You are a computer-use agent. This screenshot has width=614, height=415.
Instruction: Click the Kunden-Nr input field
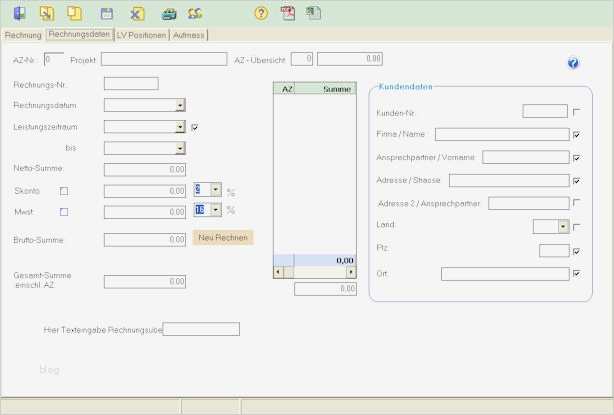(545, 111)
